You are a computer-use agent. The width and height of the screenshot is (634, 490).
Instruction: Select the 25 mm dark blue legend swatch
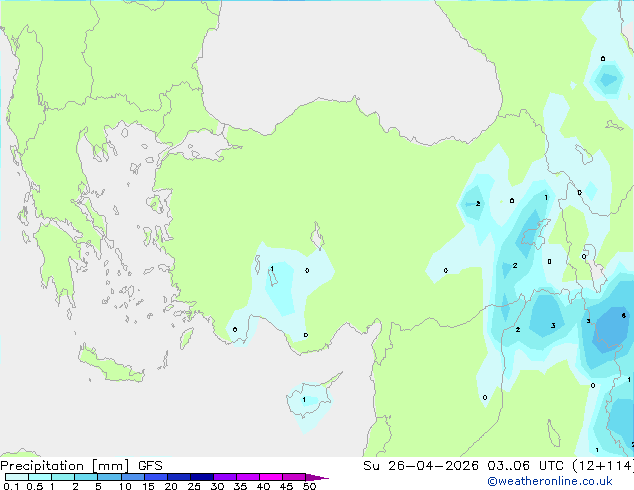[x=202, y=477]
